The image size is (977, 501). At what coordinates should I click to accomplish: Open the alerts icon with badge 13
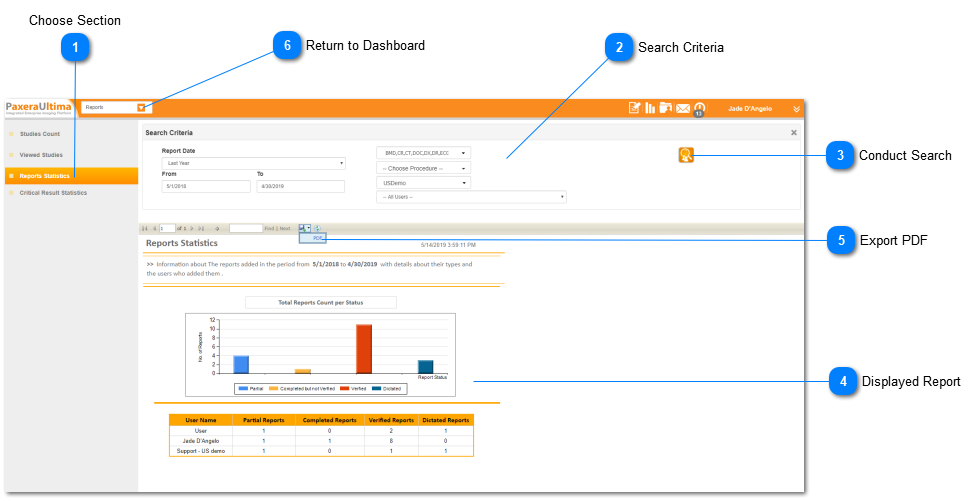pyautogui.click(x=699, y=109)
